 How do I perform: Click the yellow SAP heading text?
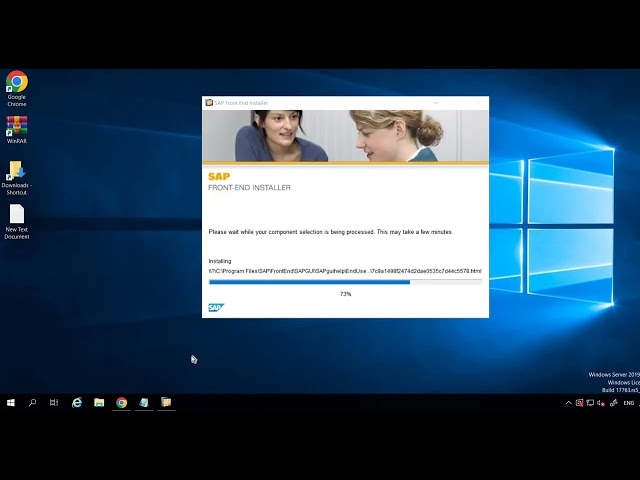[219, 176]
